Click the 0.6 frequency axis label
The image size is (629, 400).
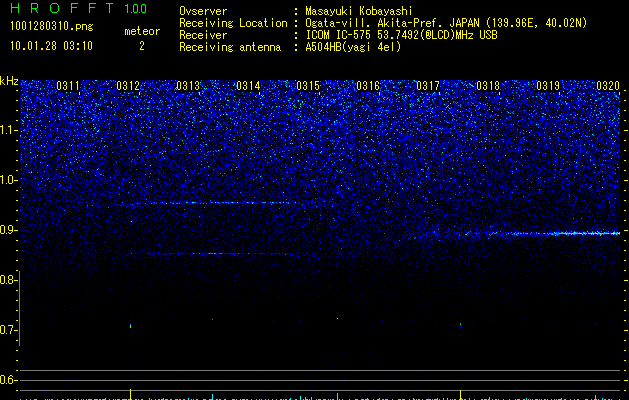tap(9, 380)
